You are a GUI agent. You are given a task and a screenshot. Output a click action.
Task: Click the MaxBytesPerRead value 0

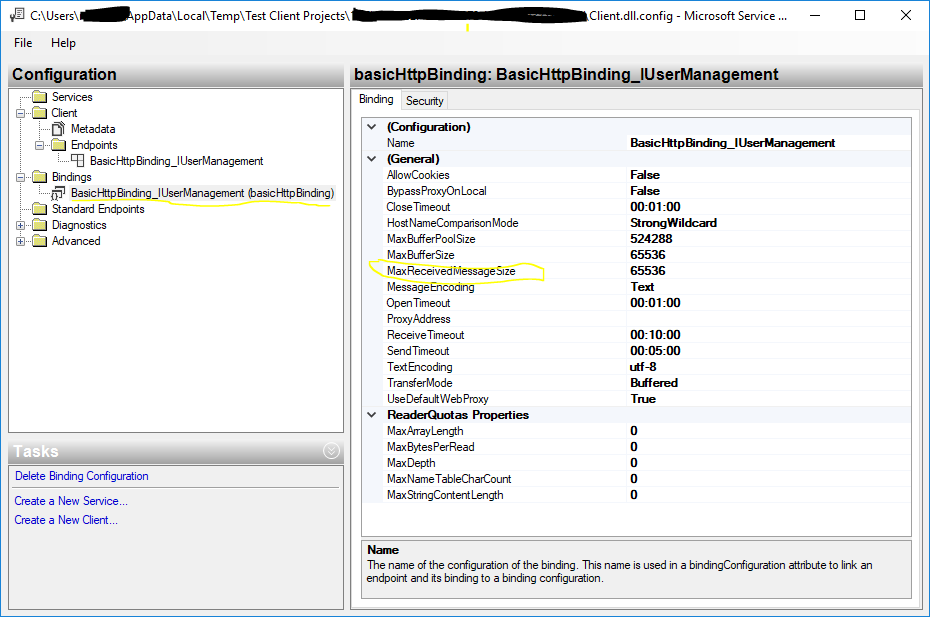coord(769,447)
